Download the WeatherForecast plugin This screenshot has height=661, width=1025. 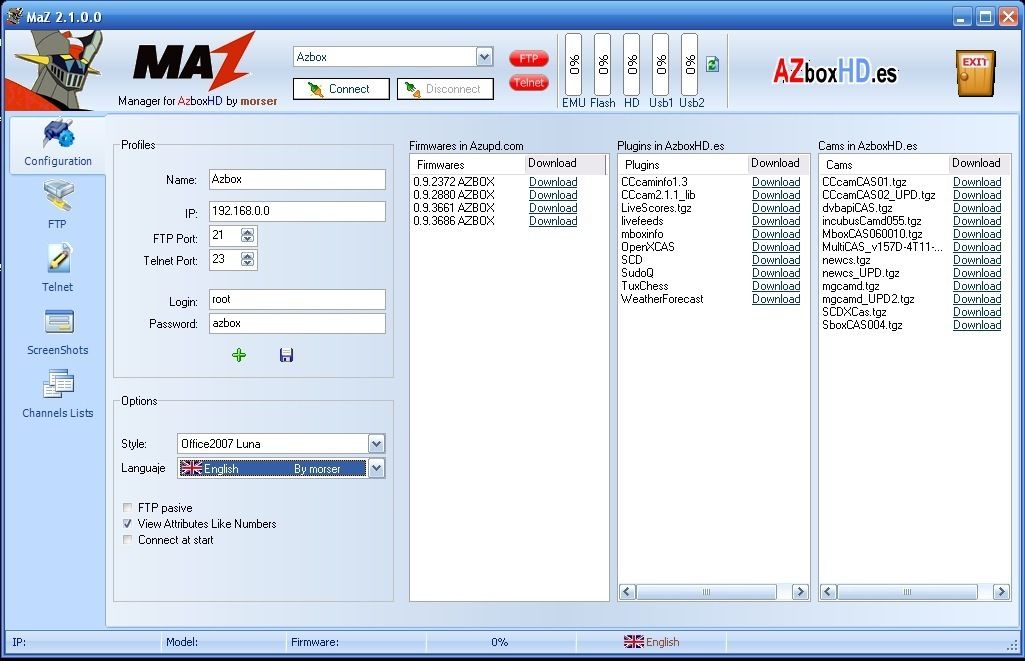[x=776, y=299]
